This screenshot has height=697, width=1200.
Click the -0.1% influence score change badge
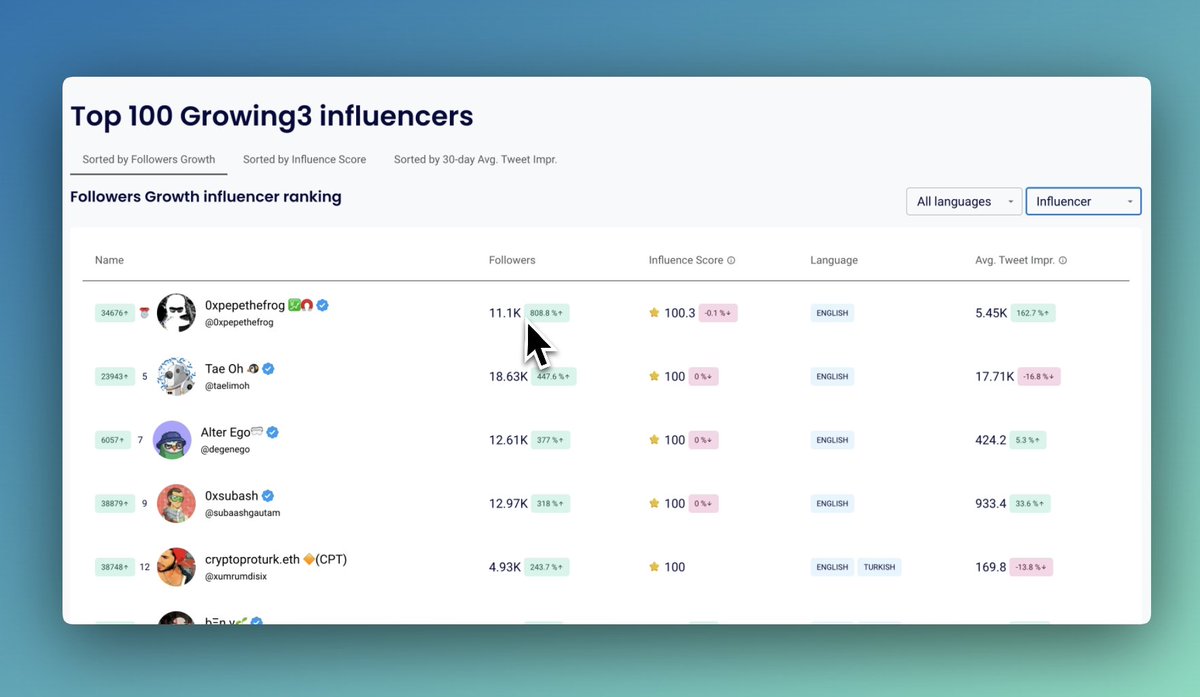pos(718,313)
